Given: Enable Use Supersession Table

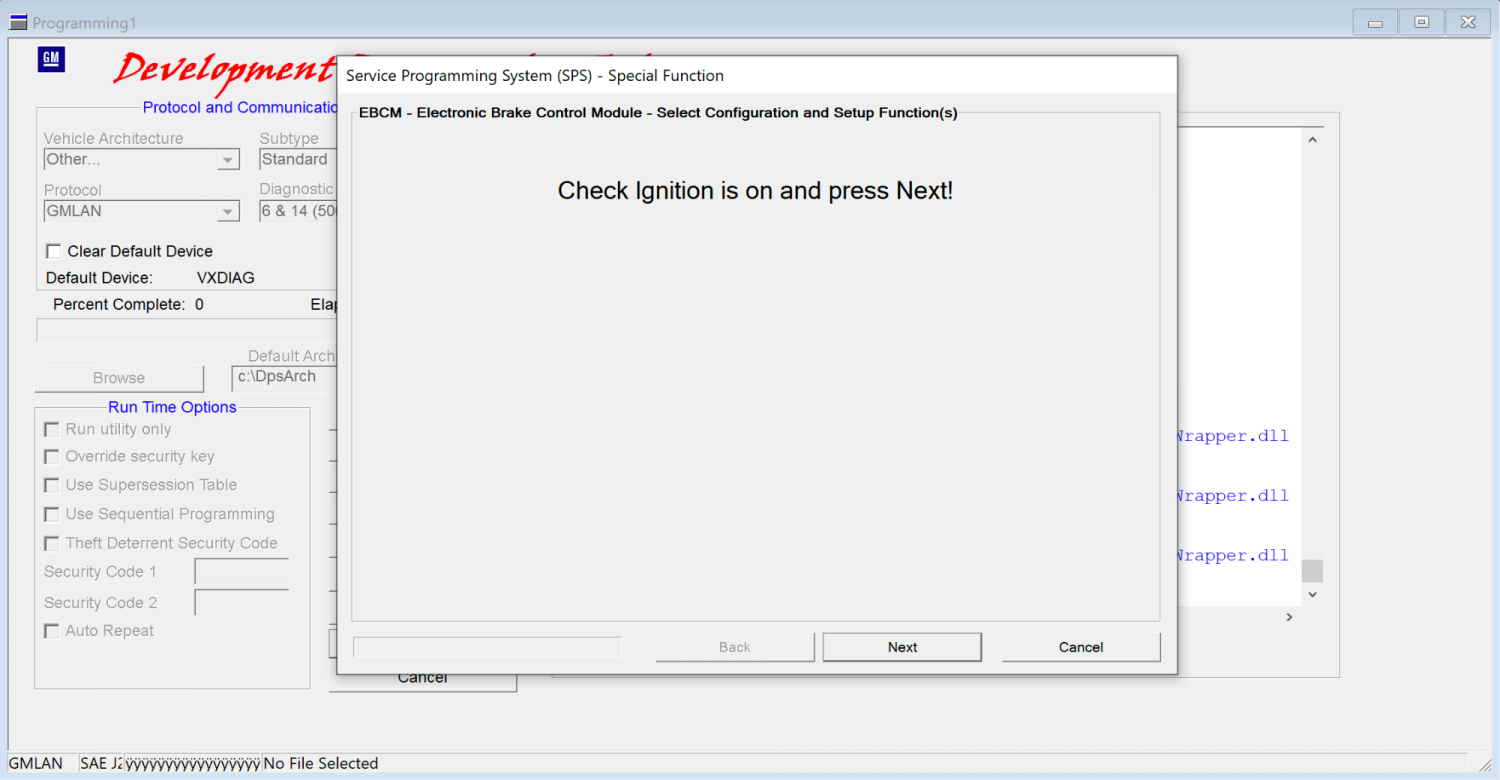Looking at the screenshot, I should tap(52, 485).
